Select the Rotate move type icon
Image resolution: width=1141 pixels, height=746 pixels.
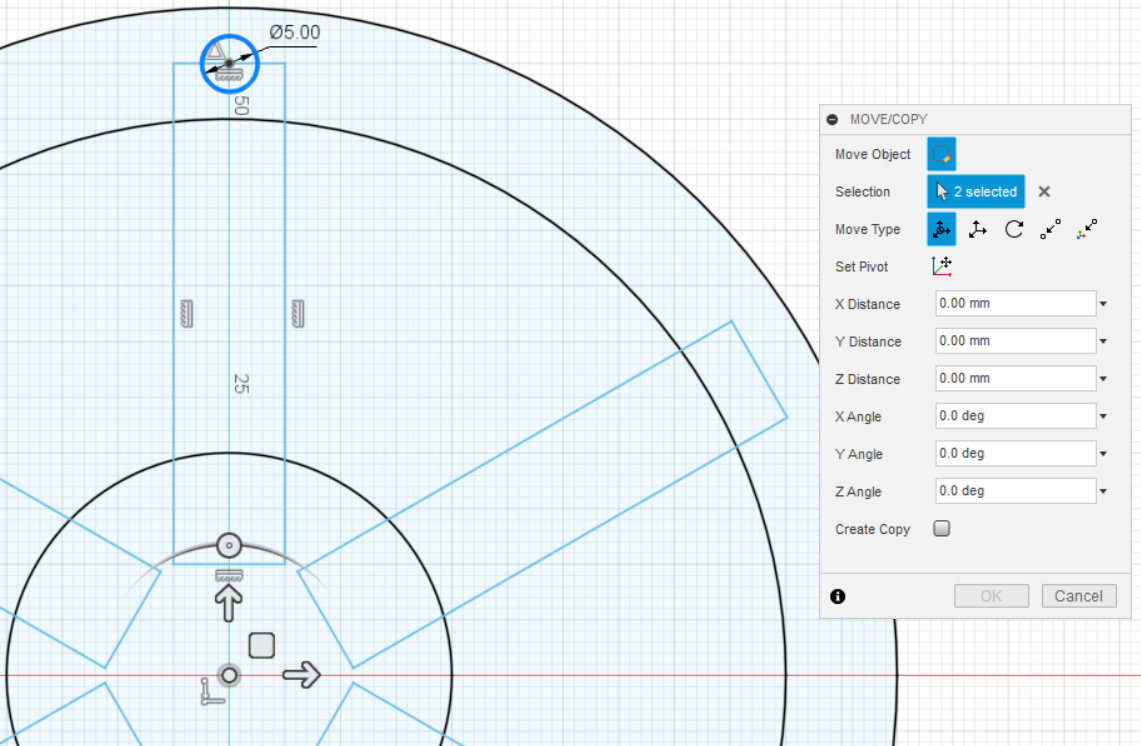[x=1014, y=229]
